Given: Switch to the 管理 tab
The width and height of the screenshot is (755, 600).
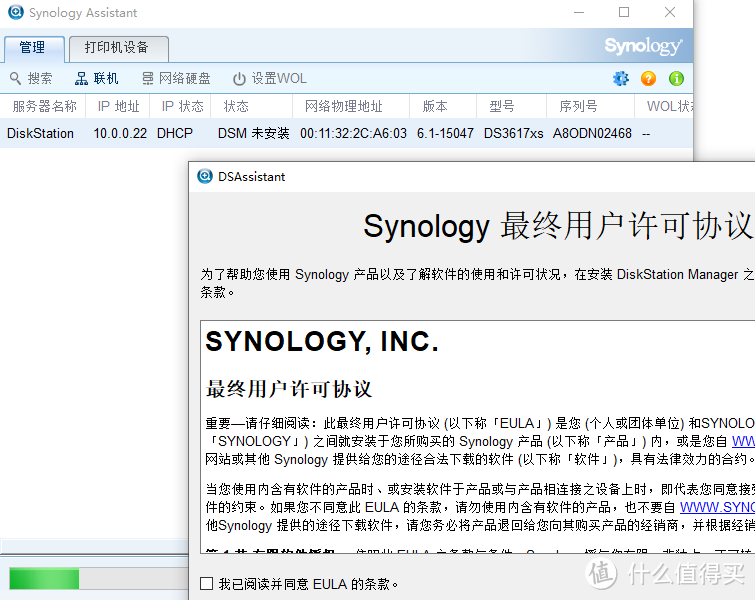Looking at the screenshot, I should pyautogui.click(x=33, y=48).
